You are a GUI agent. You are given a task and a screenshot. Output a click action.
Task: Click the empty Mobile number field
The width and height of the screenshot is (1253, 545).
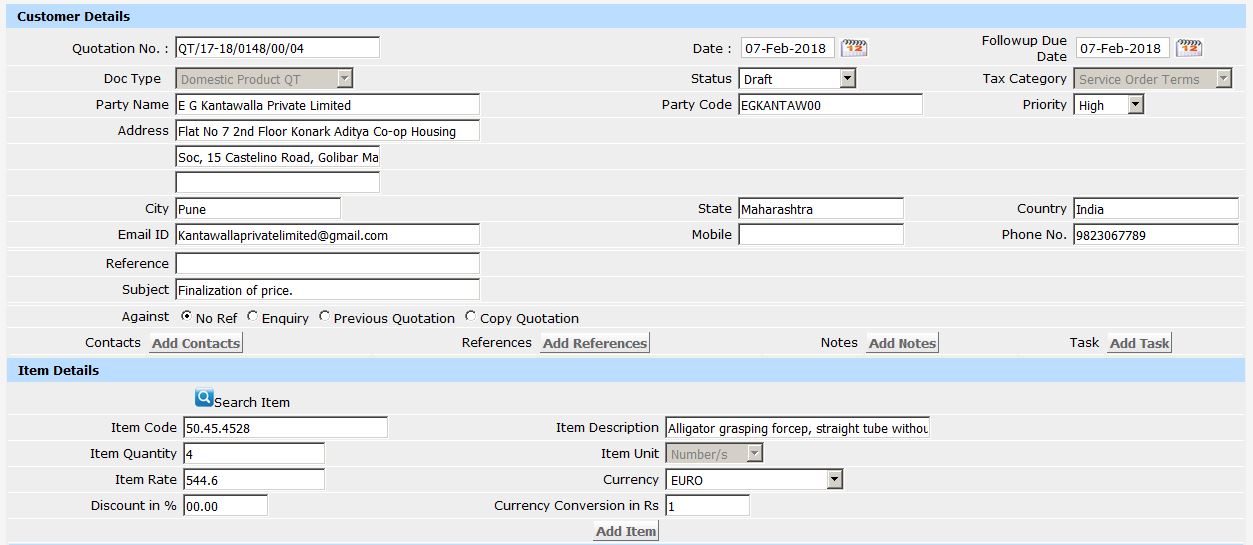820,235
